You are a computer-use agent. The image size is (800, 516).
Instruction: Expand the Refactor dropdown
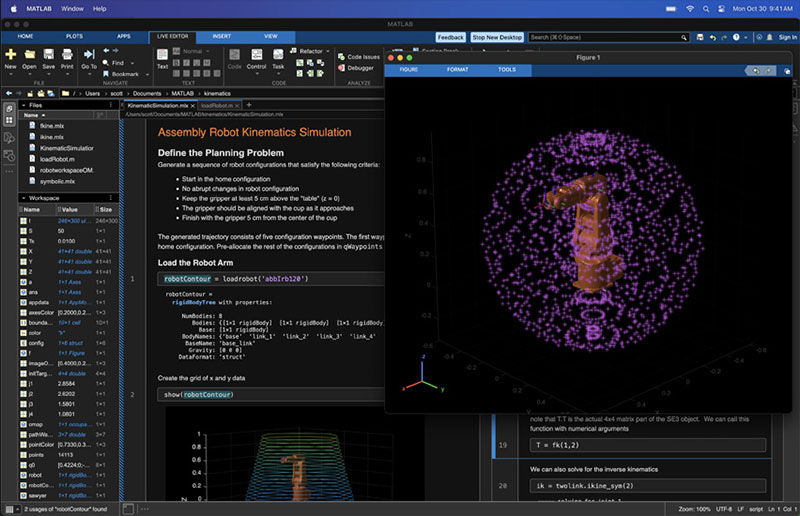313,50
